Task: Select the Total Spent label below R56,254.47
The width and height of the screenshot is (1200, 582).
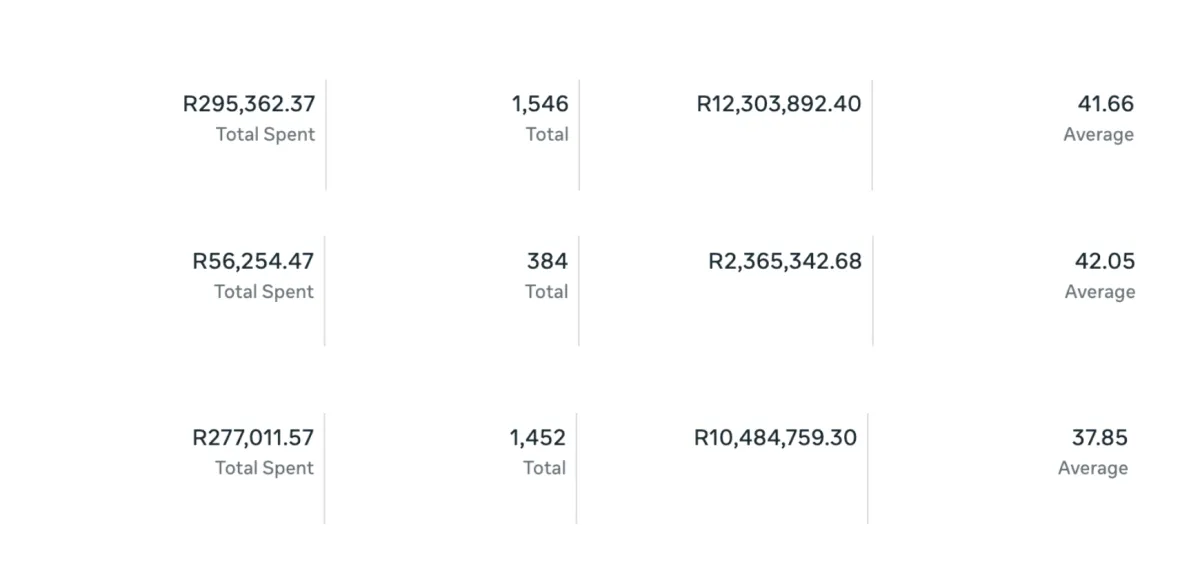Action: [x=264, y=292]
